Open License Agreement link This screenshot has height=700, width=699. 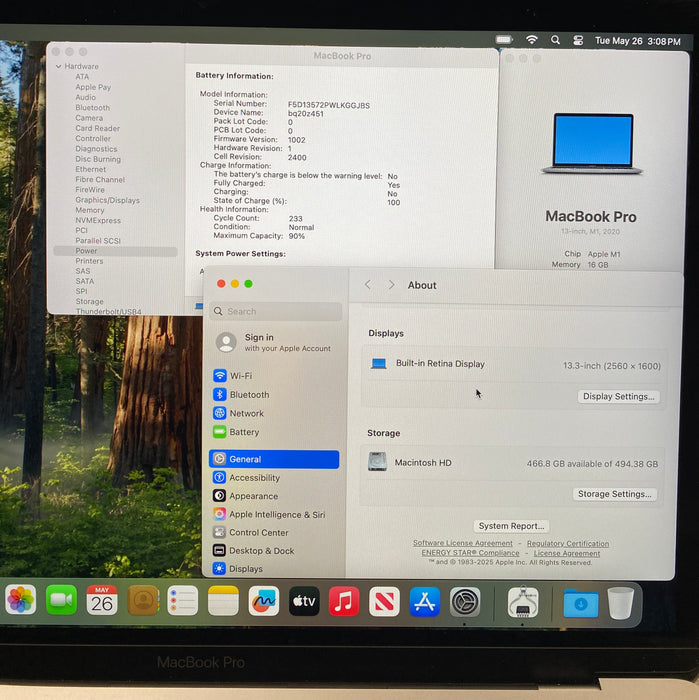click(x=567, y=554)
